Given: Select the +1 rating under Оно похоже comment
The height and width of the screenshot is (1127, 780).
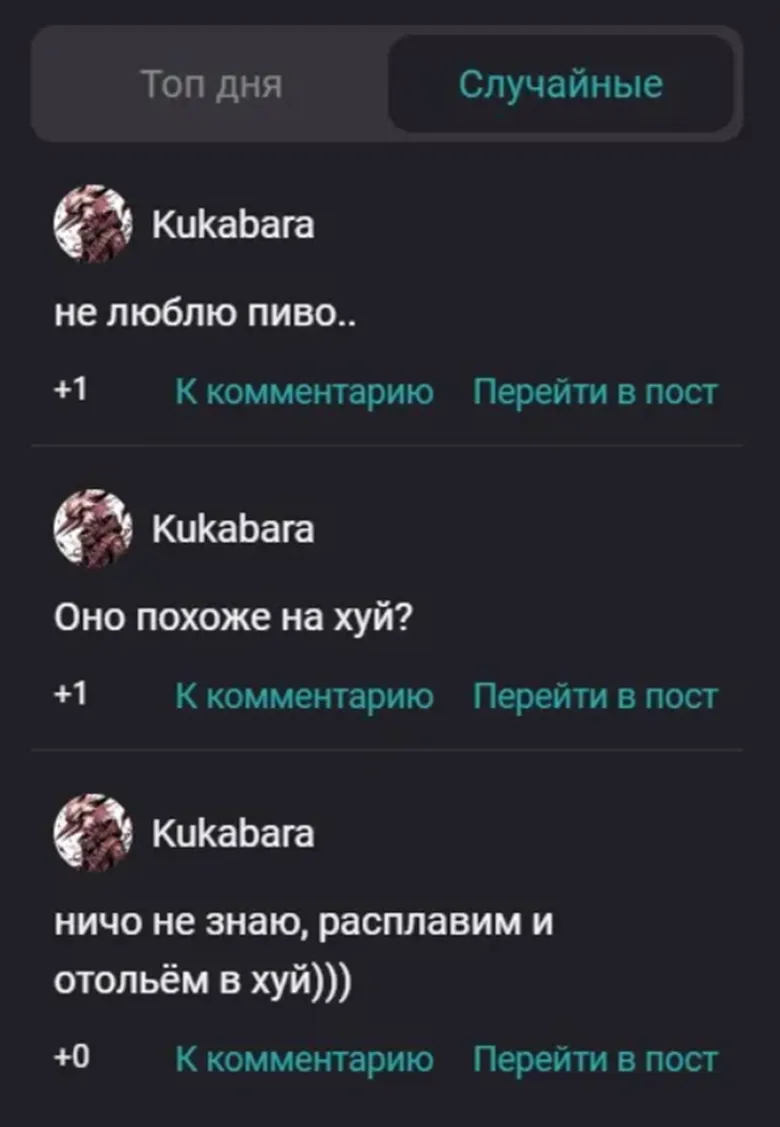Looking at the screenshot, I should pos(71,694).
